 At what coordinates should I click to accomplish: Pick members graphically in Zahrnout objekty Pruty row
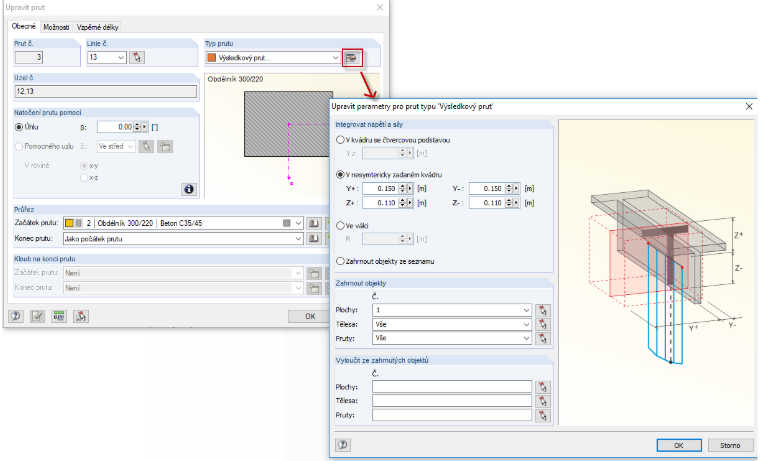click(x=543, y=338)
